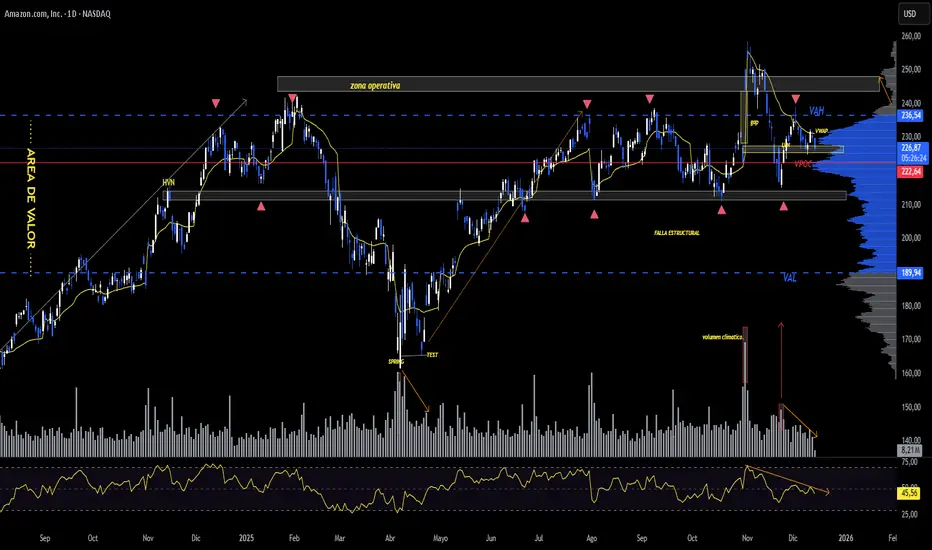Image resolution: width=932 pixels, height=550 pixels.
Task: Click the Jun label on time axis
Action: (x=491, y=538)
